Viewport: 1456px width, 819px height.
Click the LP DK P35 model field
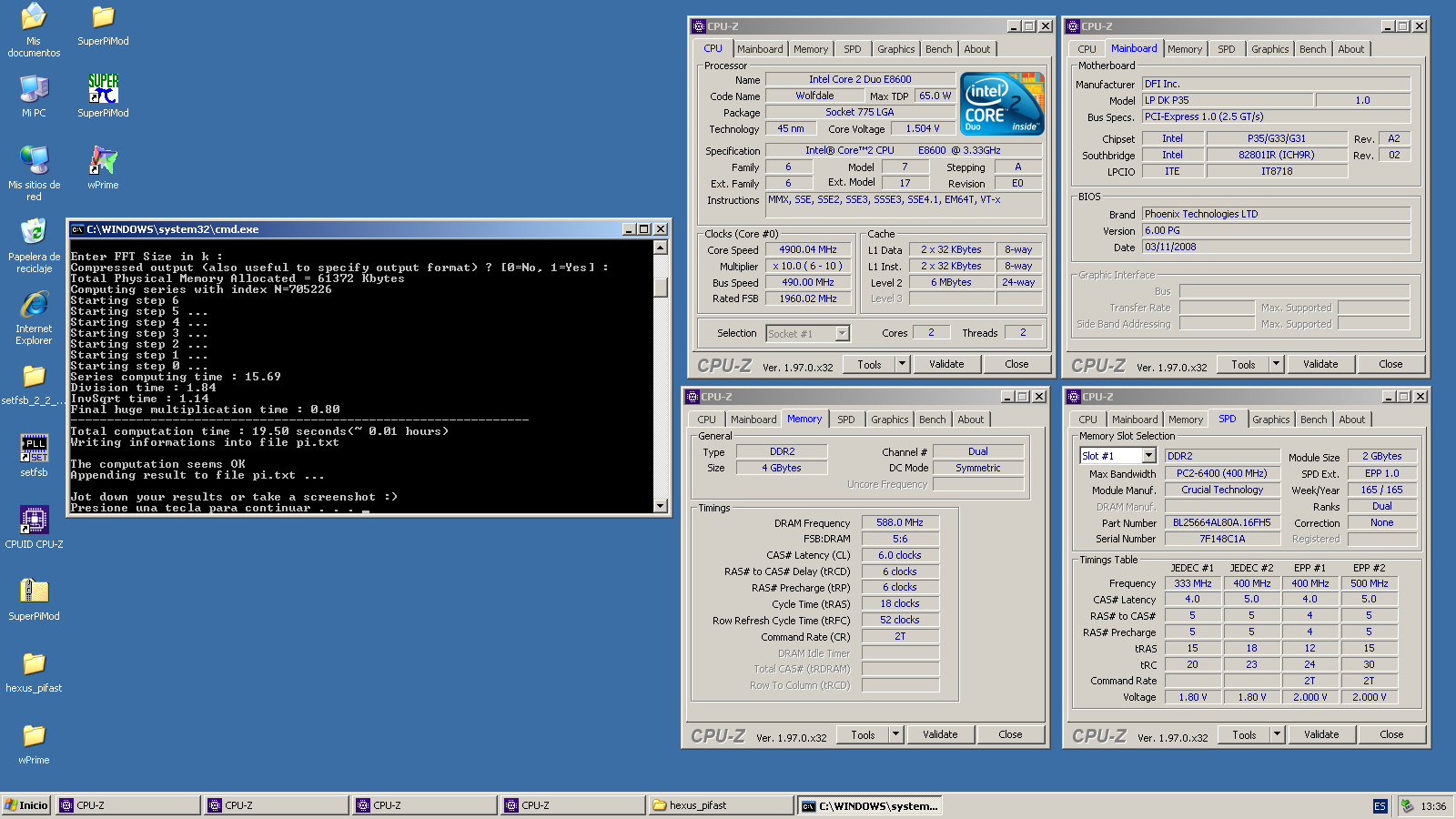(1228, 100)
